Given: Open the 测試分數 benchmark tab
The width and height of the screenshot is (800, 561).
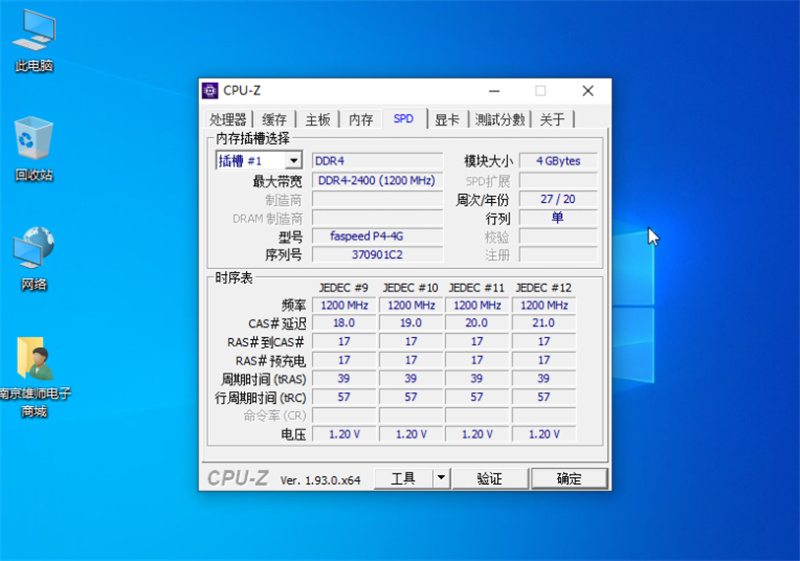Looking at the screenshot, I should coord(500,120).
